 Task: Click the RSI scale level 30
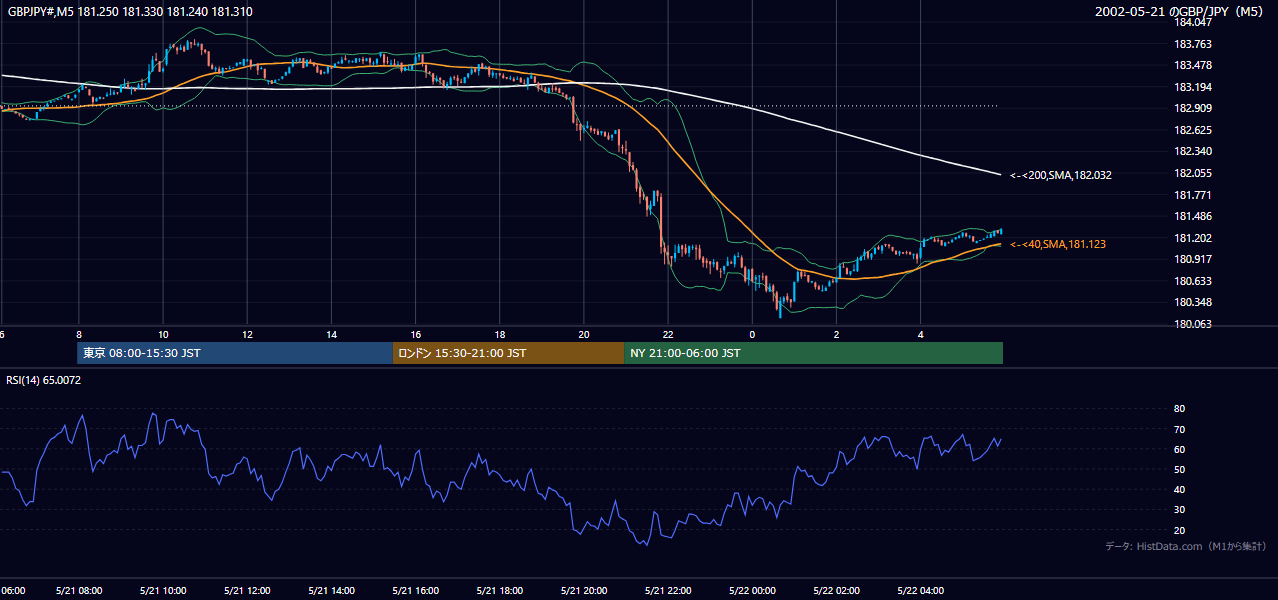pos(1179,510)
